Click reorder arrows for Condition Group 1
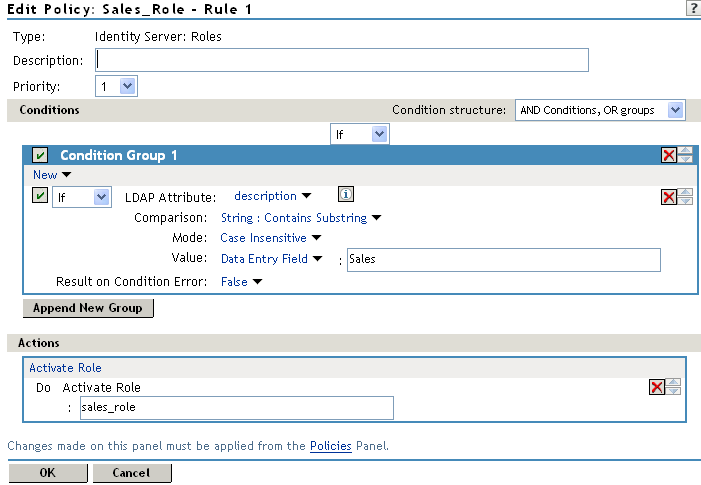Viewport: 701px width, 485px height. pos(685,155)
